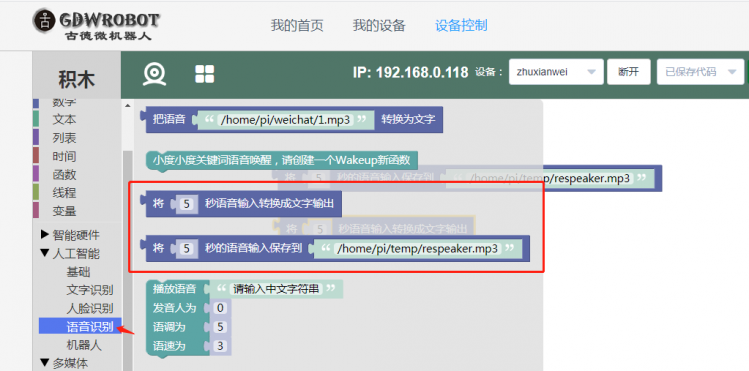Image resolution: width=749 pixels, height=371 pixels.
Task: Click the GDWROBOT logo
Action: (96, 25)
